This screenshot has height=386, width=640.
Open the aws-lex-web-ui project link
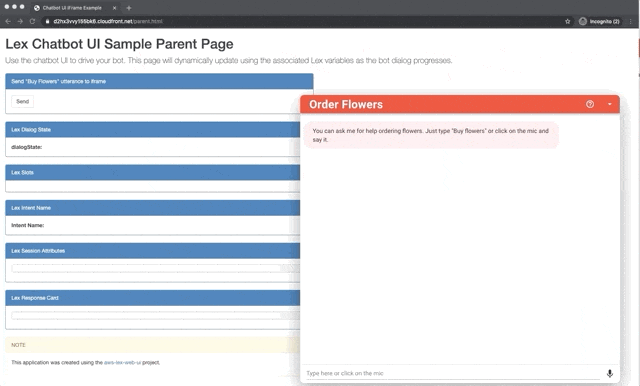click(122, 362)
